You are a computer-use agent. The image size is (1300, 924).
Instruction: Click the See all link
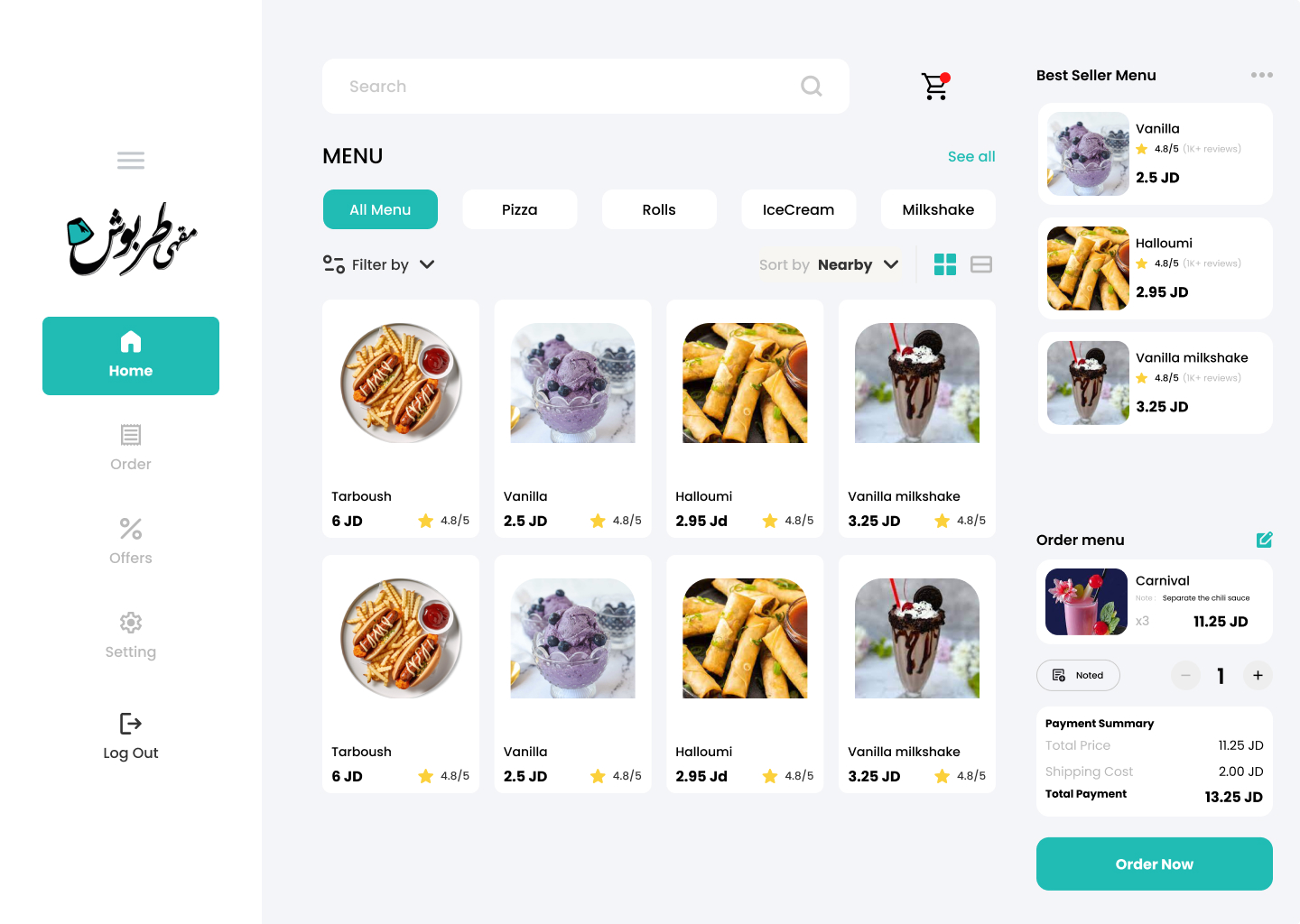971,156
